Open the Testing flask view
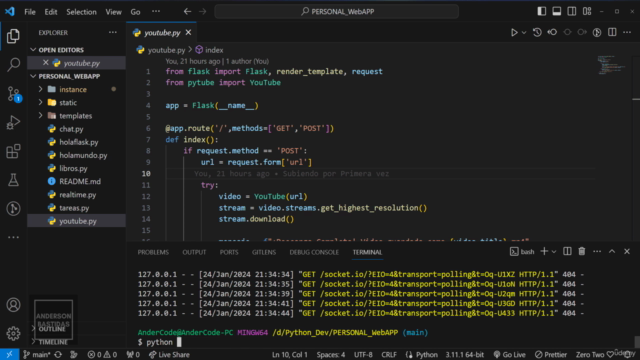The height and width of the screenshot is (360, 640). pyautogui.click(x=13, y=180)
